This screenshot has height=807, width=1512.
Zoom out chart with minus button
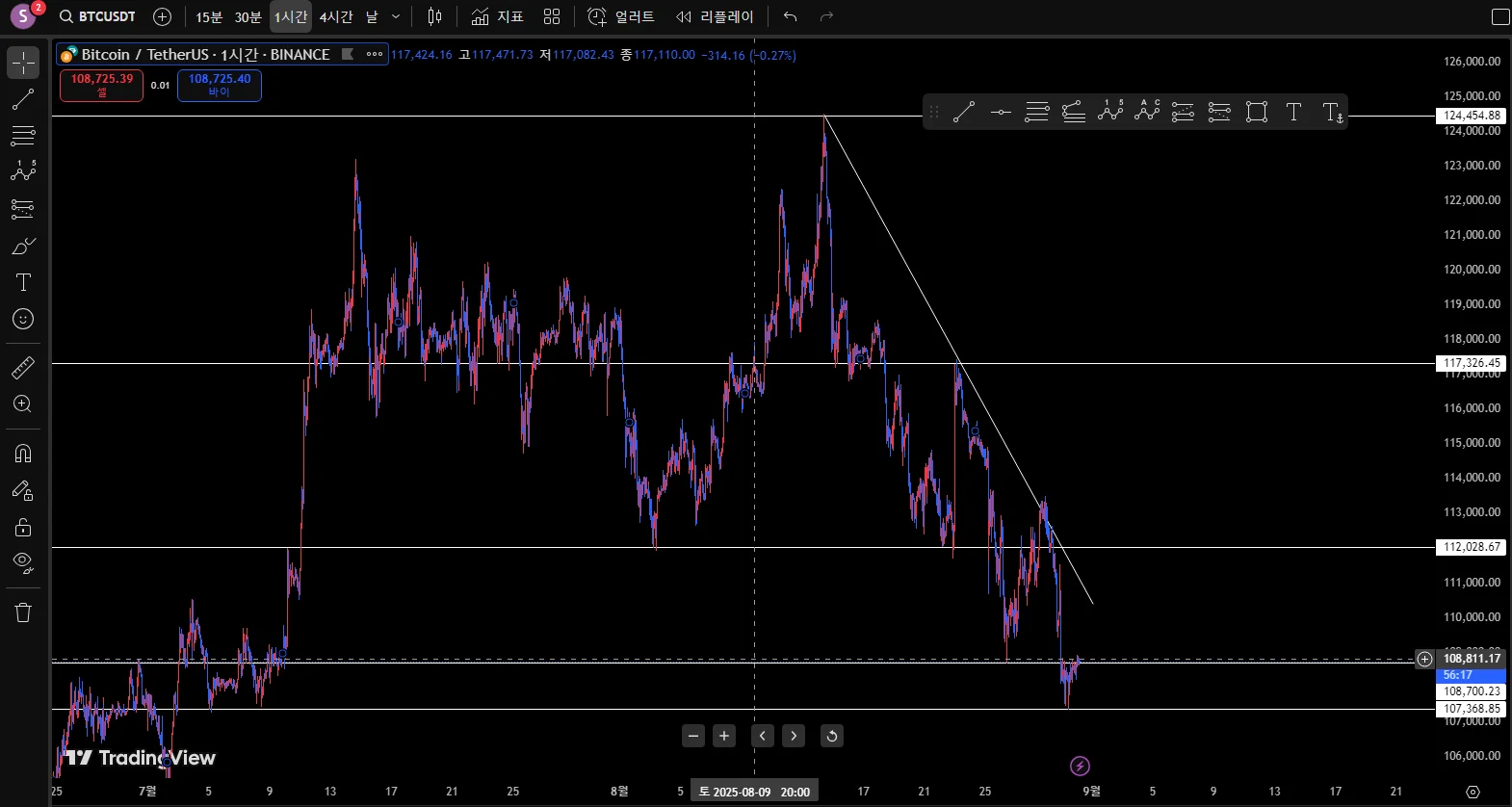point(693,736)
